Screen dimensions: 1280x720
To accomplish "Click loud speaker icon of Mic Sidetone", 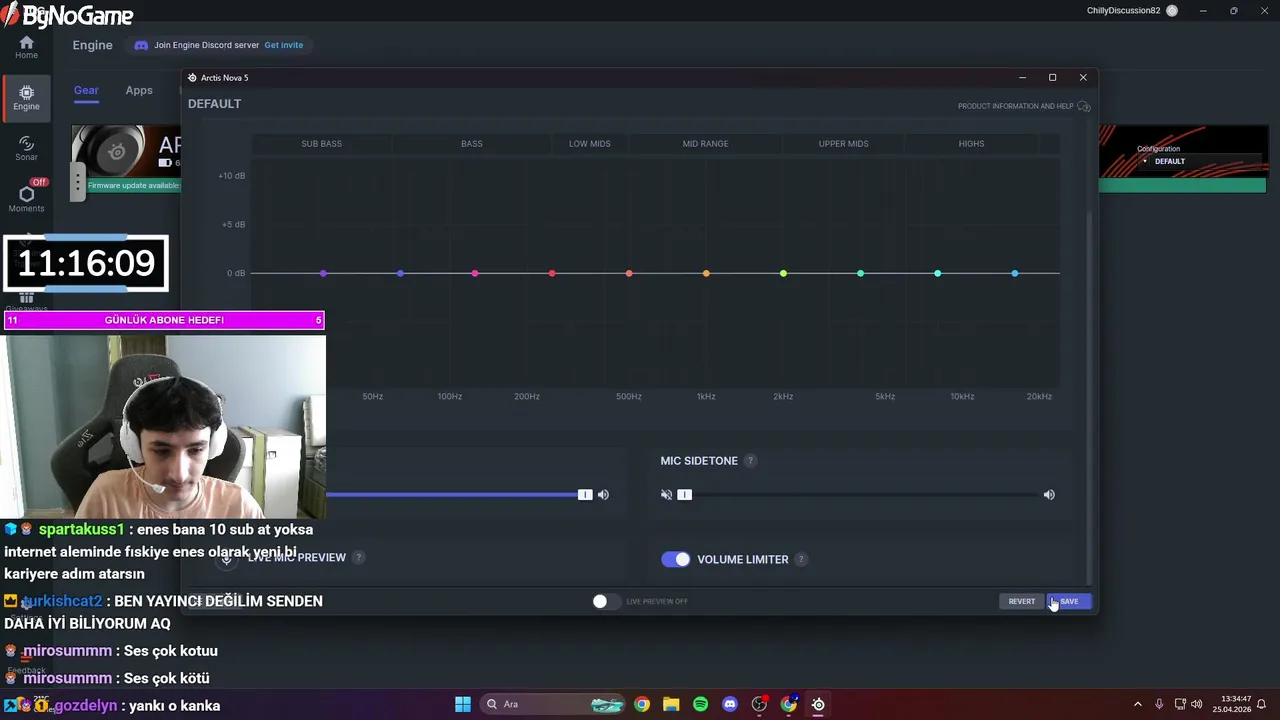I will pos(1049,495).
